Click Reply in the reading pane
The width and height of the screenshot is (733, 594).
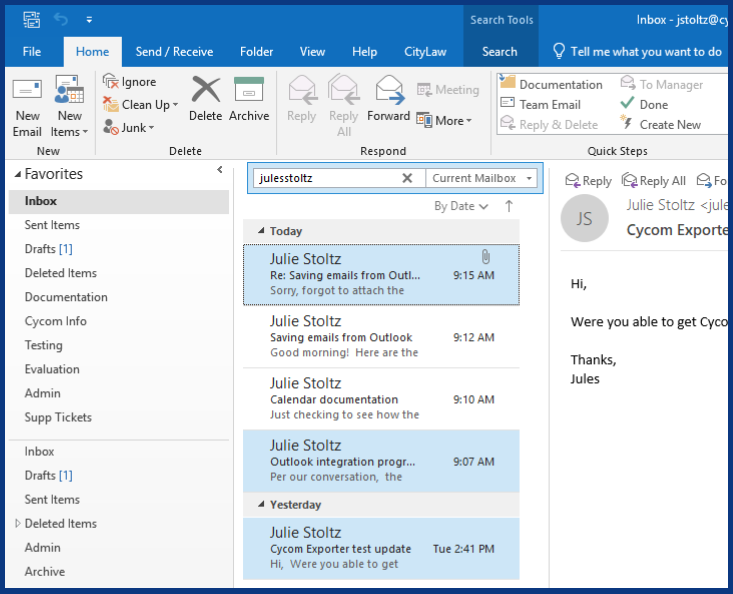pyautogui.click(x=589, y=180)
